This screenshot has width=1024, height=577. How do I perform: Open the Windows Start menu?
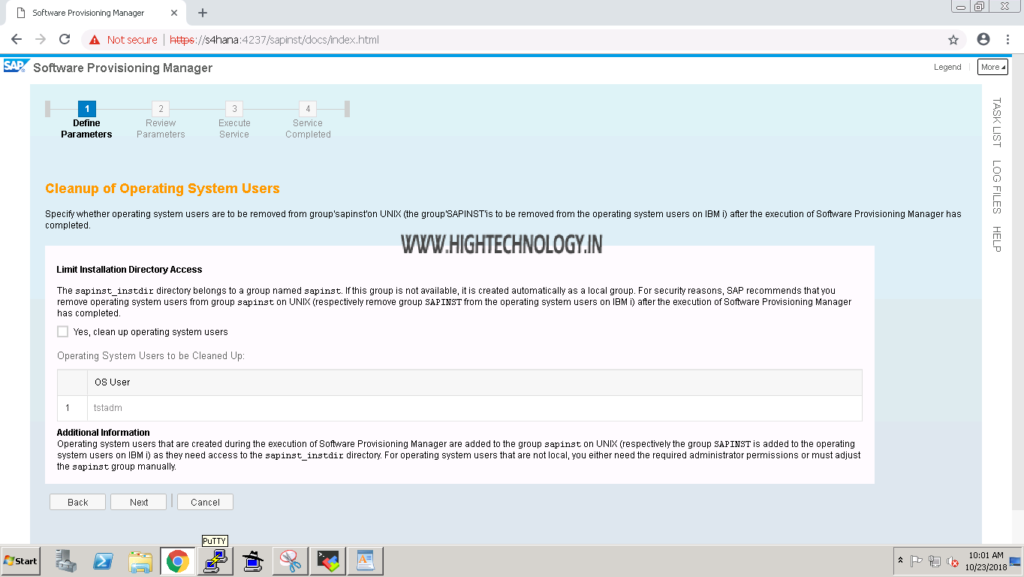[x=20, y=561]
